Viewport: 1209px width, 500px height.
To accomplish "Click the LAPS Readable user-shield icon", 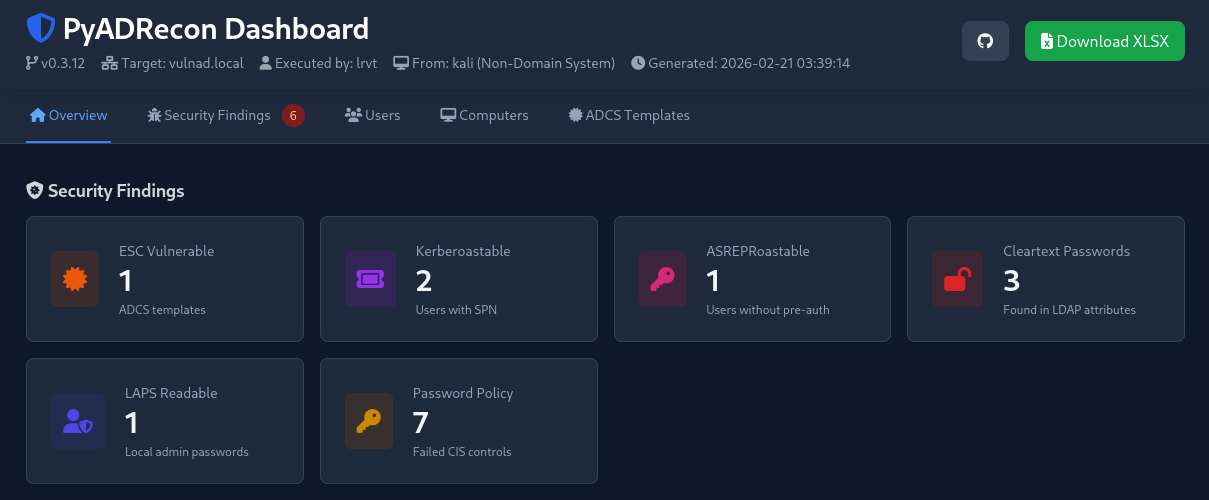I will tap(78, 421).
